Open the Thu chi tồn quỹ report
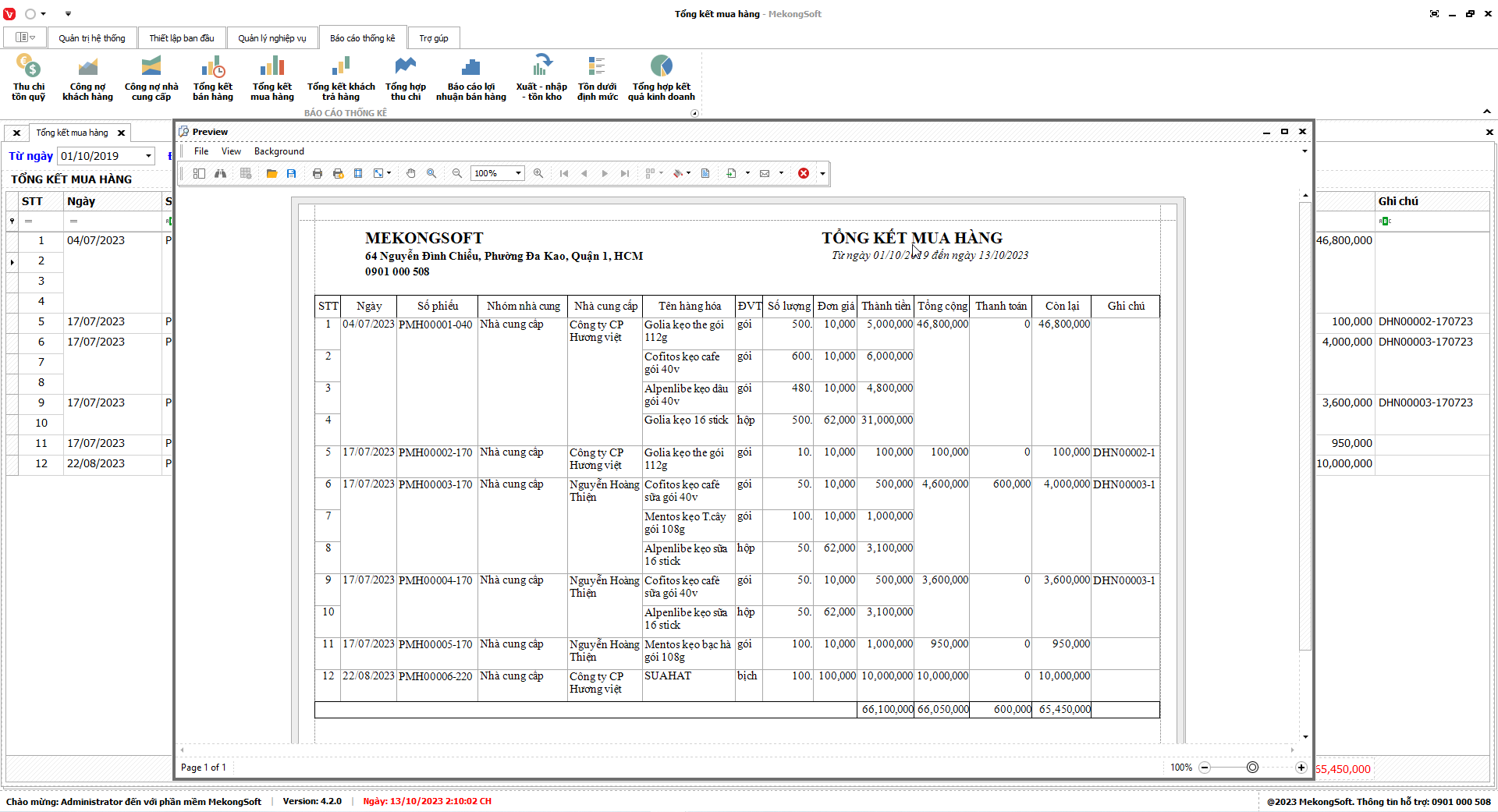The image size is (1498, 812). tap(29, 77)
